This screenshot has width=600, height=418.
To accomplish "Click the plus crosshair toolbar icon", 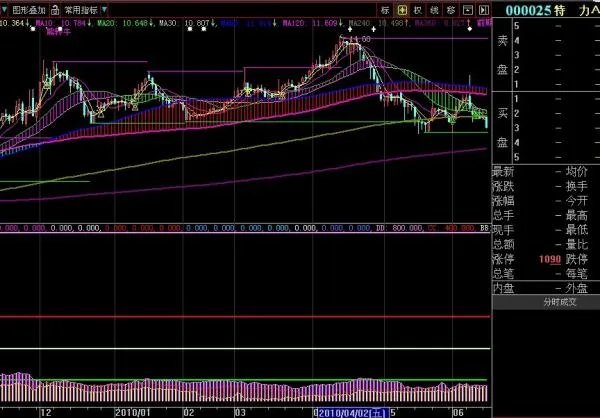I will pyautogui.click(x=402, y=10).
